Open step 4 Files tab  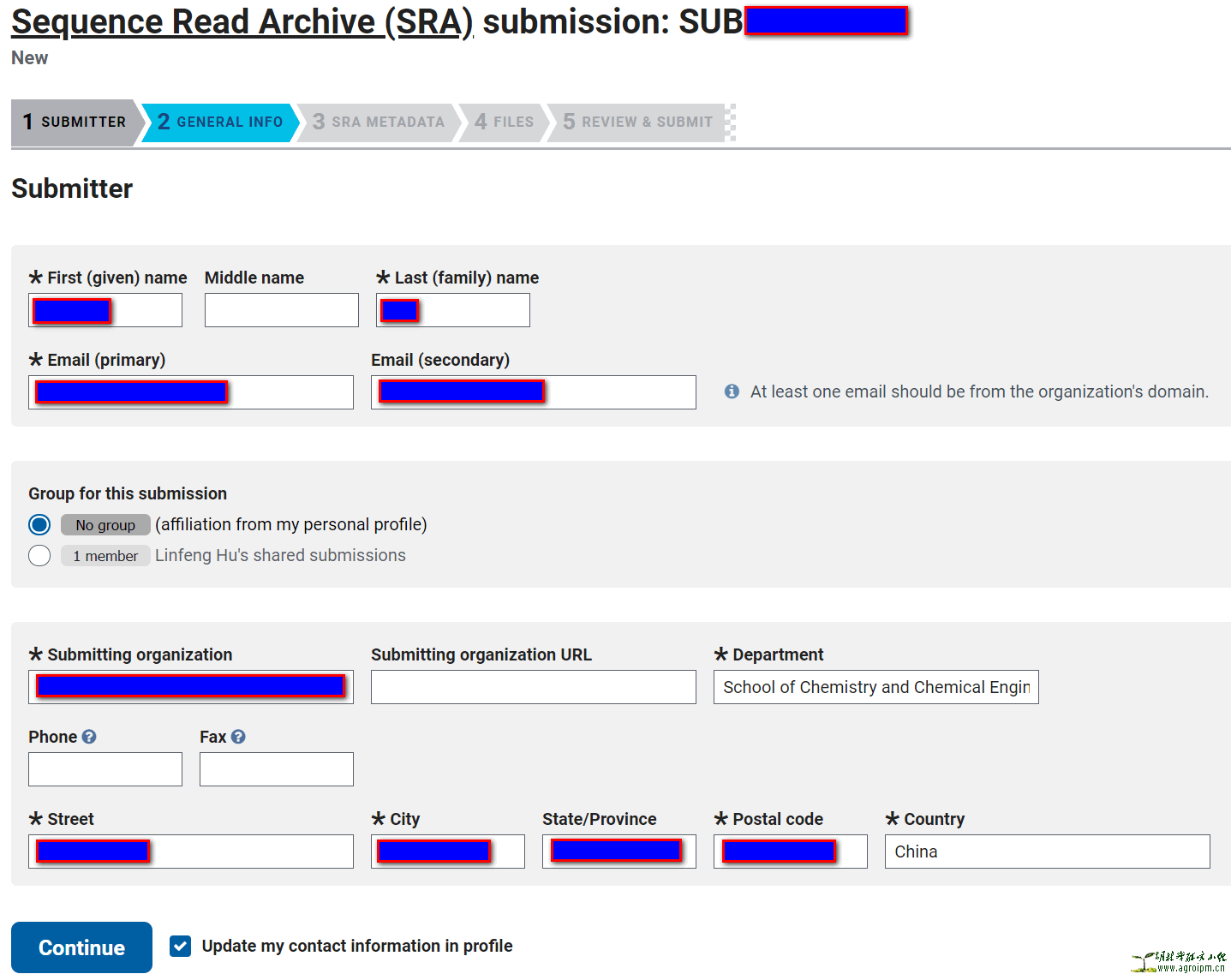(x=505, y=122)
